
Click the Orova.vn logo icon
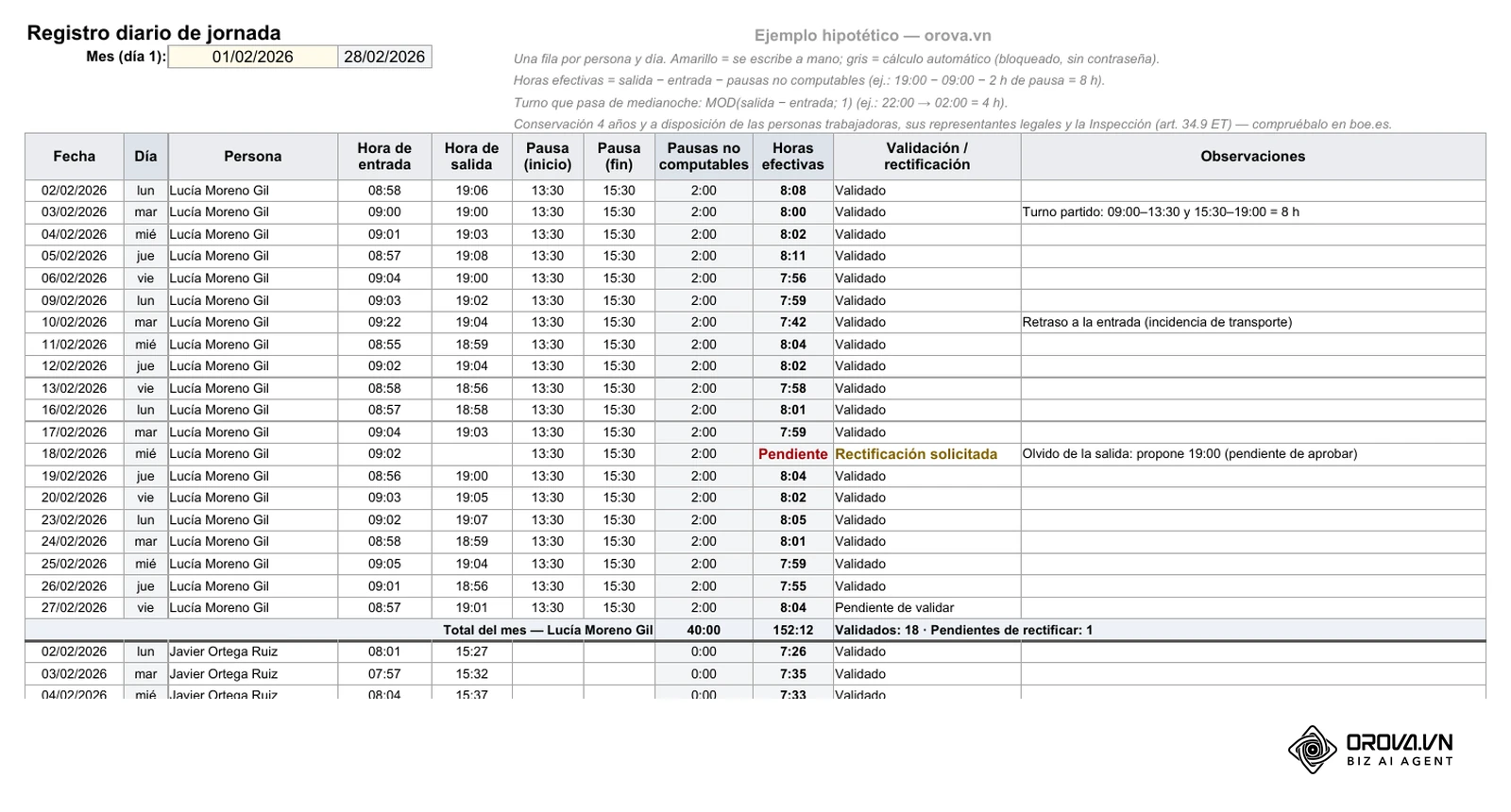click(x=1312, y=750)
